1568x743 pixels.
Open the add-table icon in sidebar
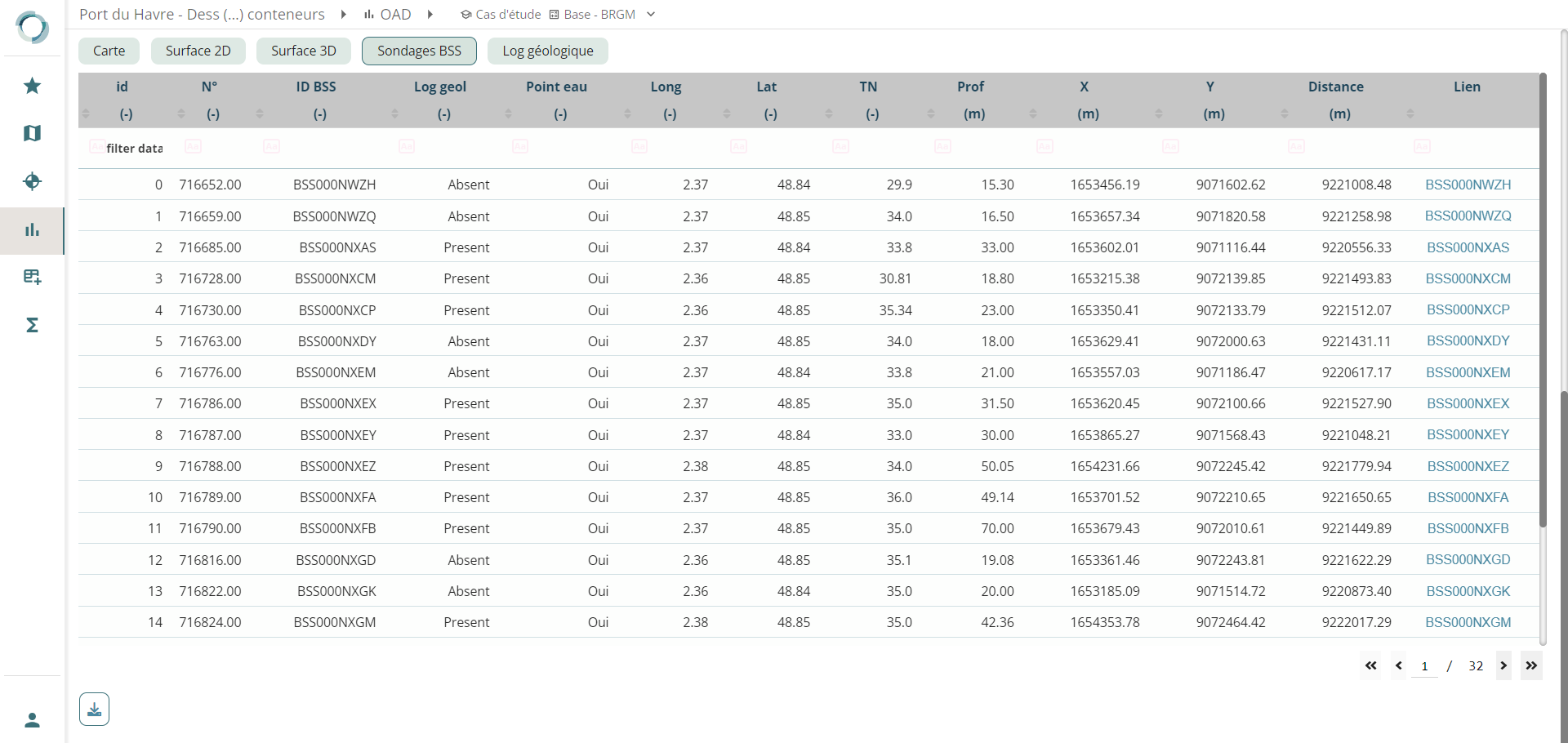pyautogui.click(x=32, y=278)
